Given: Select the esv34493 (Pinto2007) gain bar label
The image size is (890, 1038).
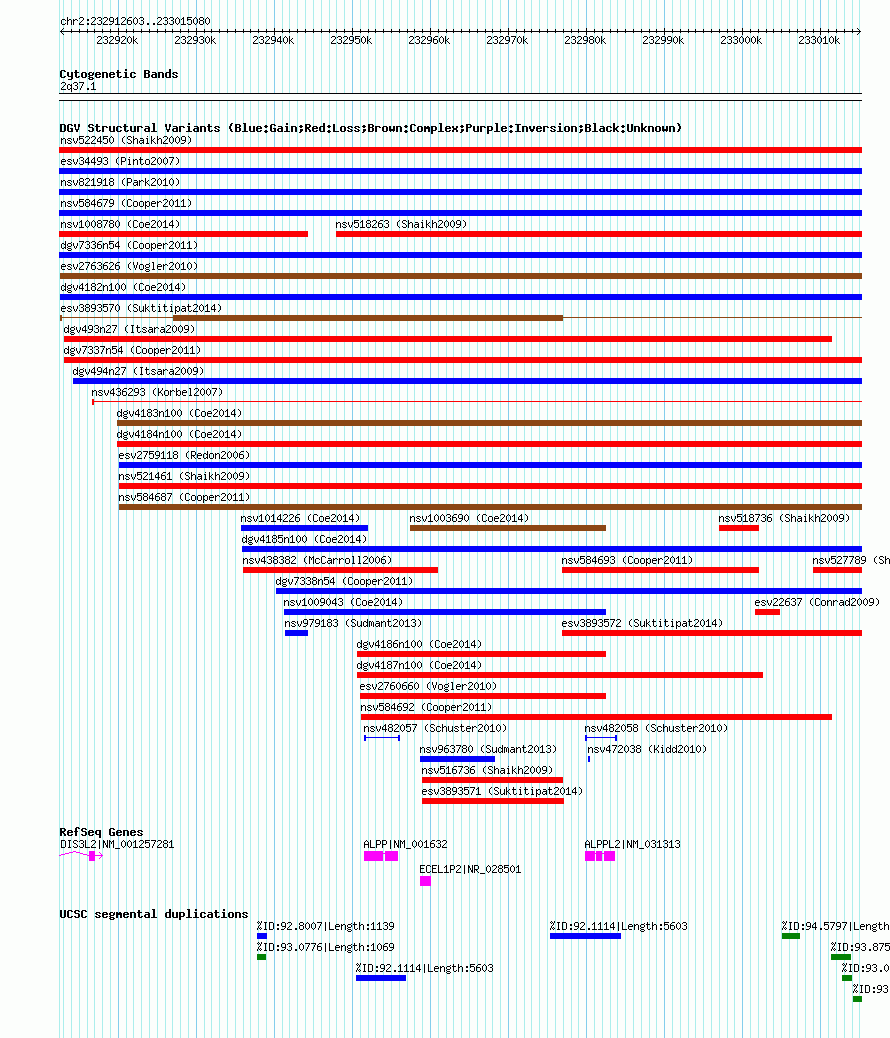Looking at the screenshot, I should tap(120, 162).
